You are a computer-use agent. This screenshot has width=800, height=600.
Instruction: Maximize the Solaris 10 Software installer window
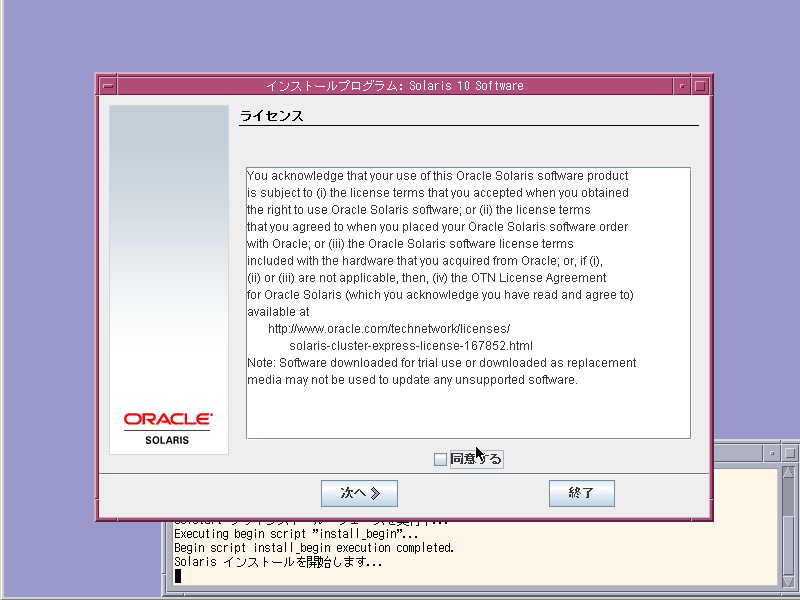coord(700,86)
